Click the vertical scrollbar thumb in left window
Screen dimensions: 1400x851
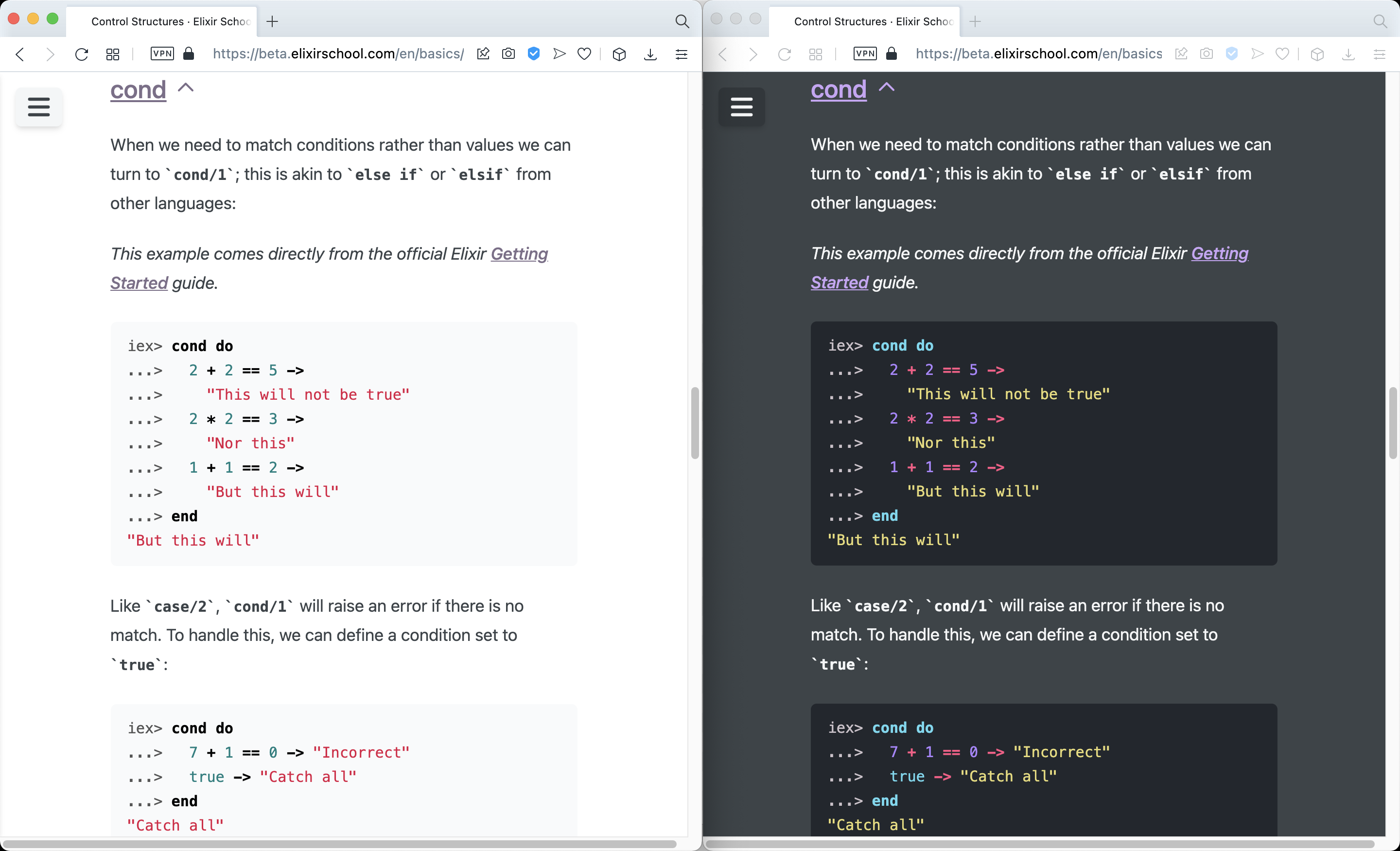[694, 423]
